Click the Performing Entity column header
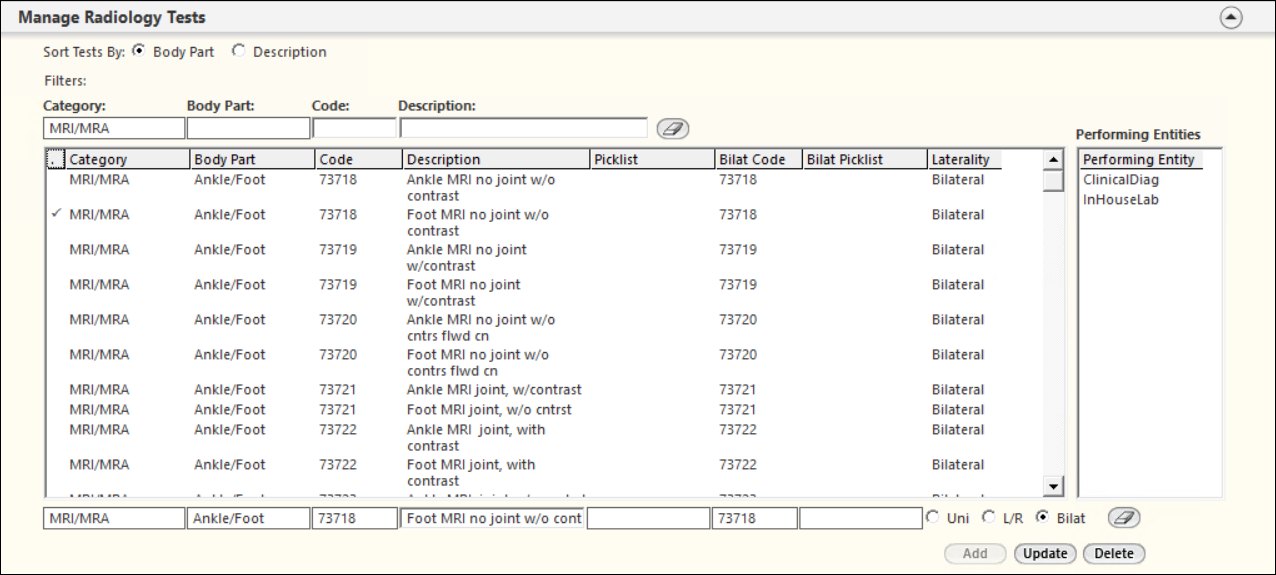Screen dimensions: 1276x575 (1142, 159)
